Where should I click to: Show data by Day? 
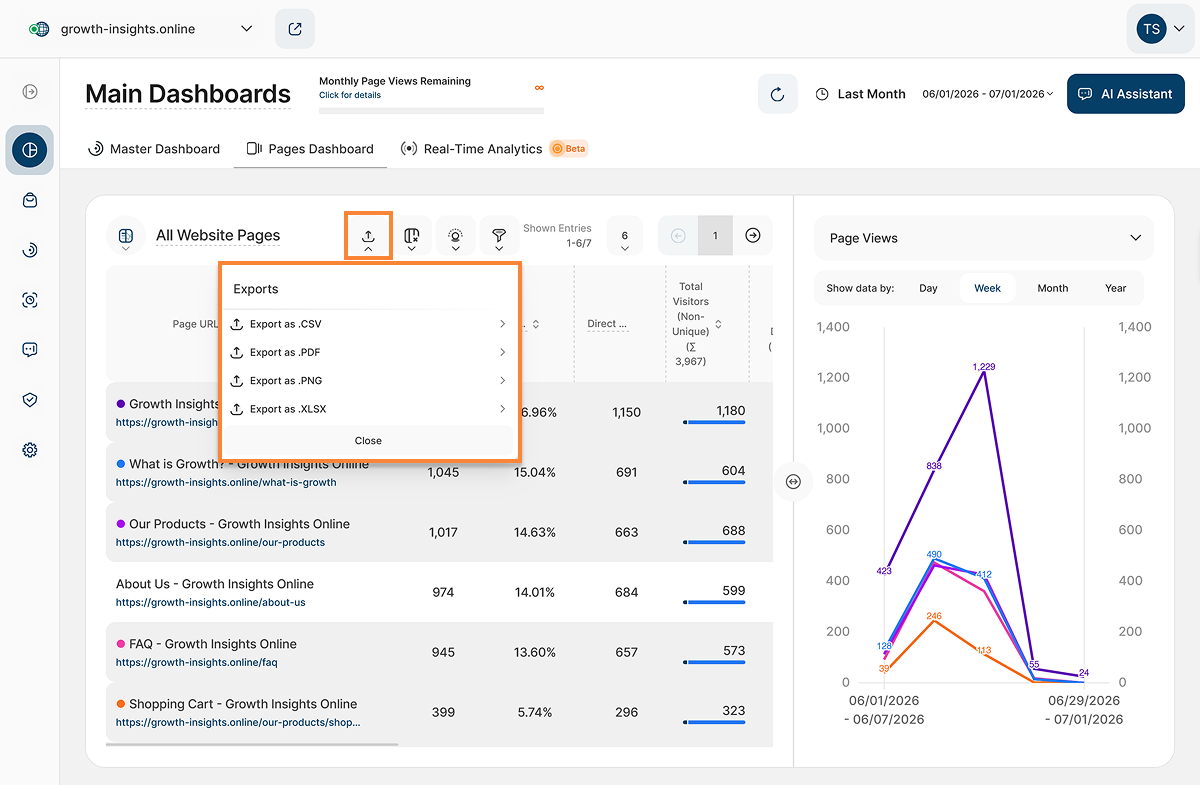(x=929, y=288)
